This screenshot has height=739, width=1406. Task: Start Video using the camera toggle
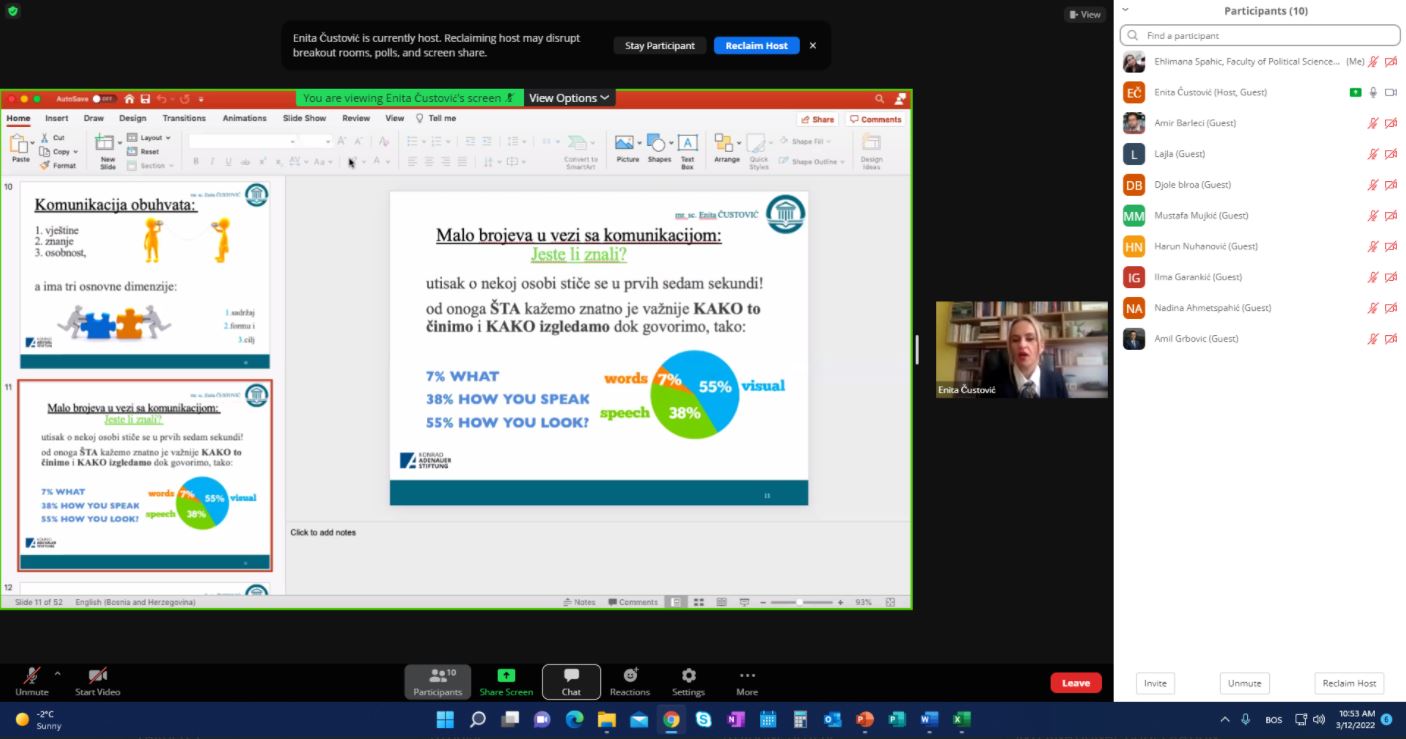(97, 680)
